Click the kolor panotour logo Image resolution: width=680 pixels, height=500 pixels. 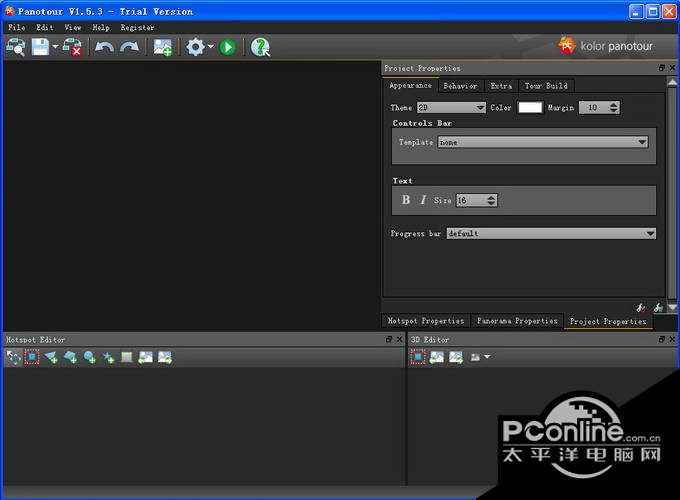pyautogui.click(x=605, y=46)
